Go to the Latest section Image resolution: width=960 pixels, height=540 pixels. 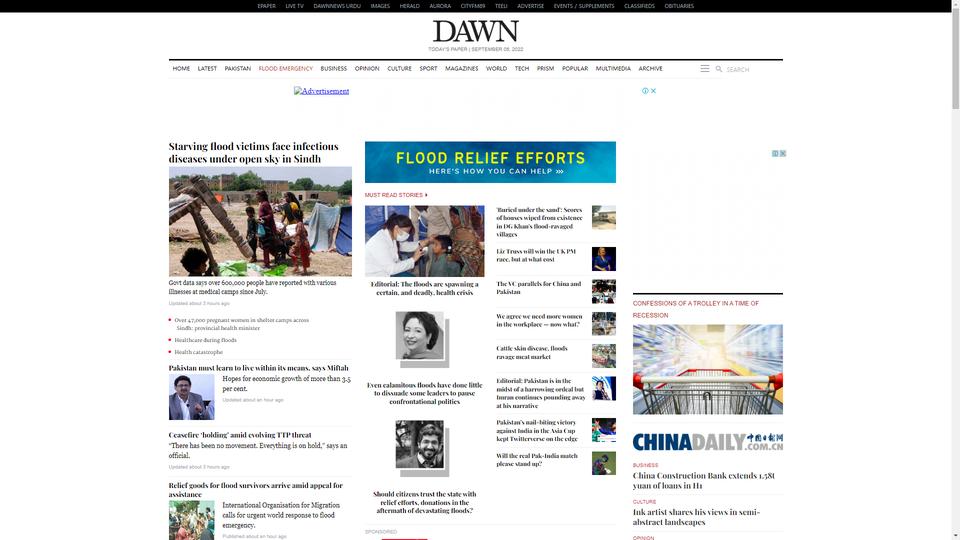coord(207,69)
